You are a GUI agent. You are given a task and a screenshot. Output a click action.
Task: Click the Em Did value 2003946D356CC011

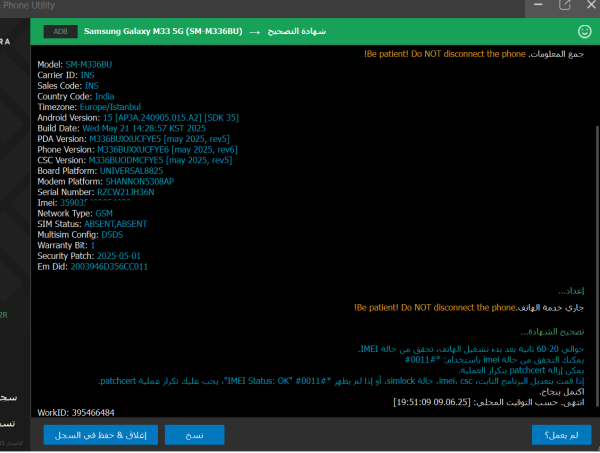tap(109, 267)
